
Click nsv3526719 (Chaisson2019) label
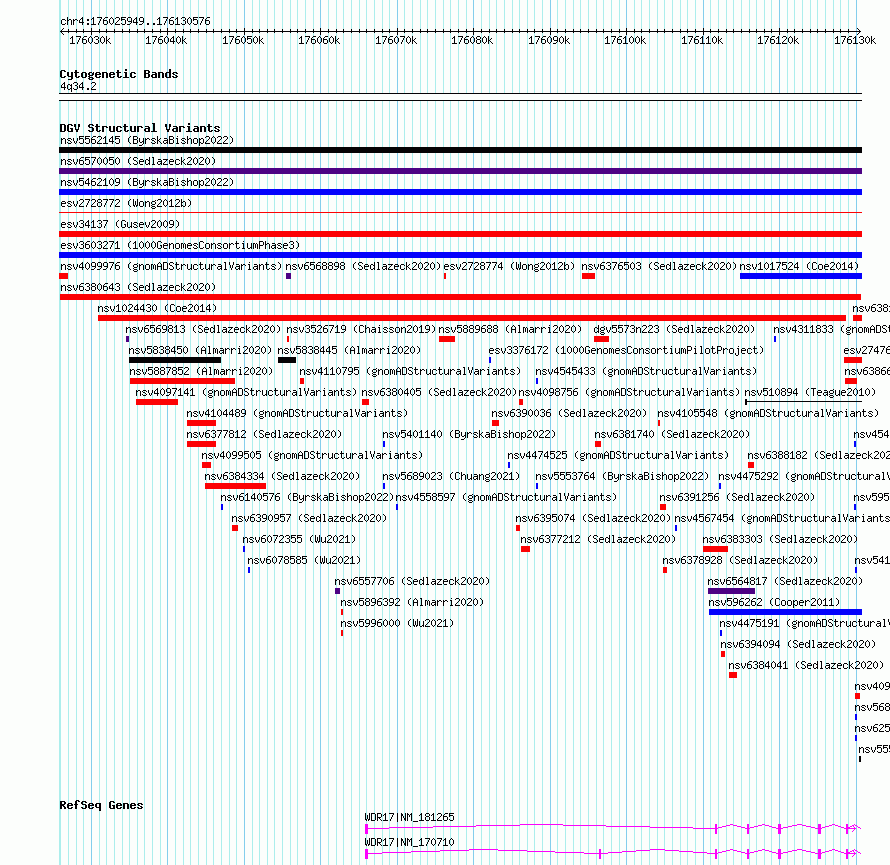click(x=361, y=329)
